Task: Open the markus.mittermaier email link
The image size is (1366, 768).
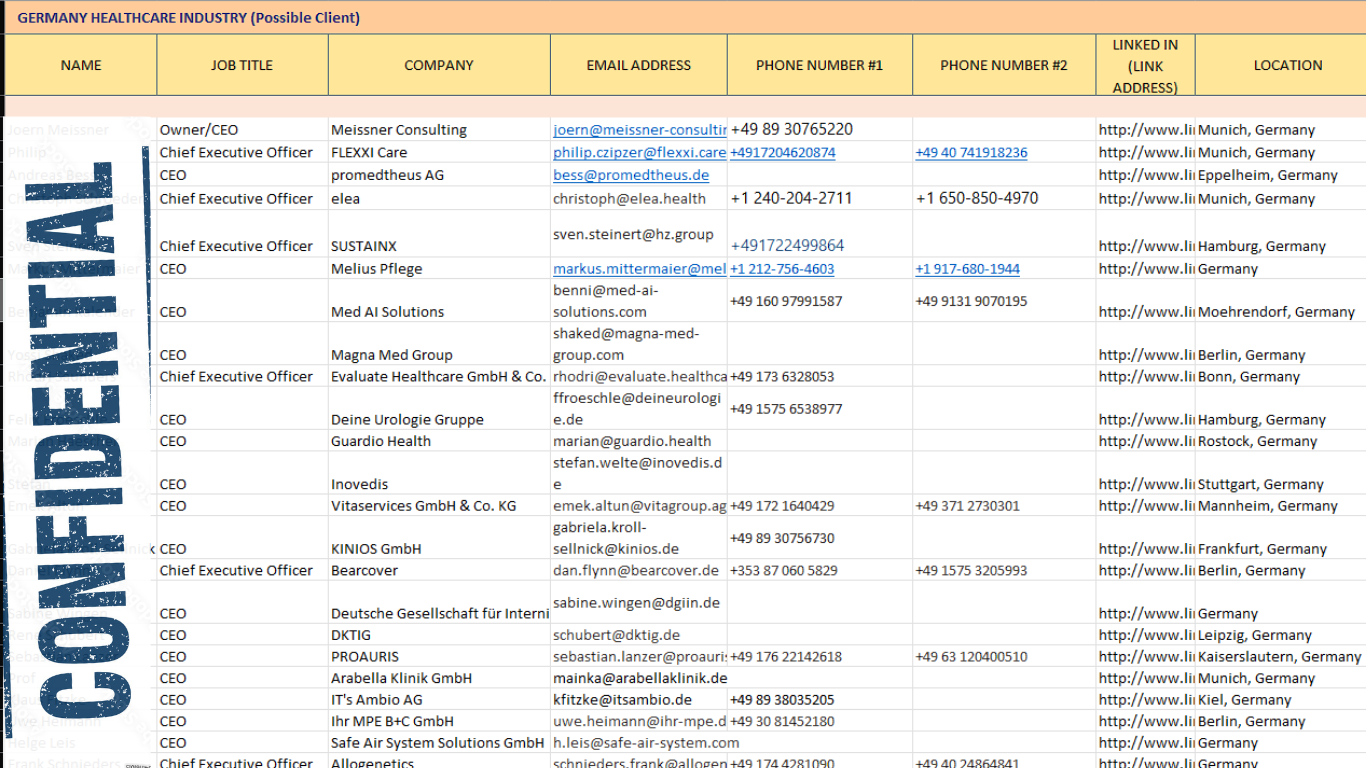Action: click(x=640, y=269)
